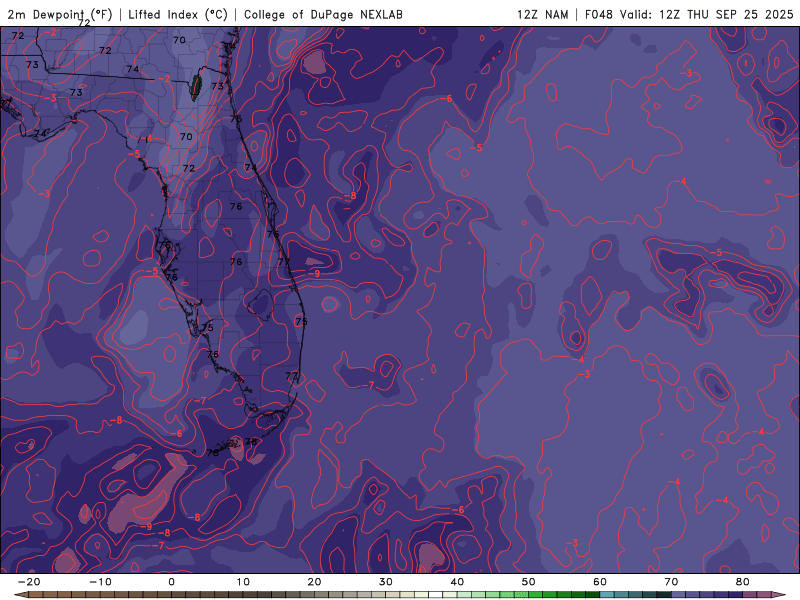Click the 80 label on the color scale
Screen dimensions: 800x600
(743, 582)
